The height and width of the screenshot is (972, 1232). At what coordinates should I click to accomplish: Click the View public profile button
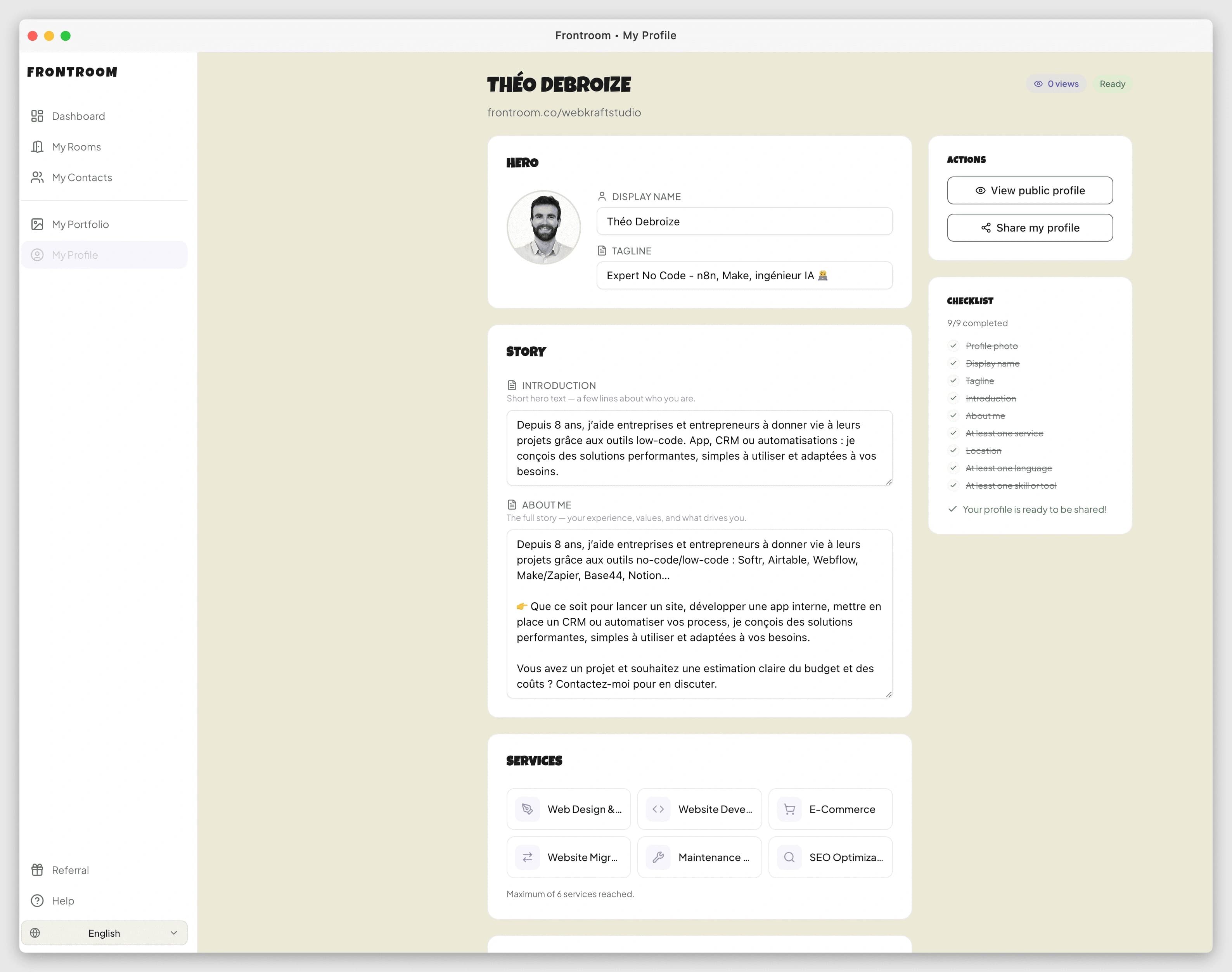coord(1030,191)
